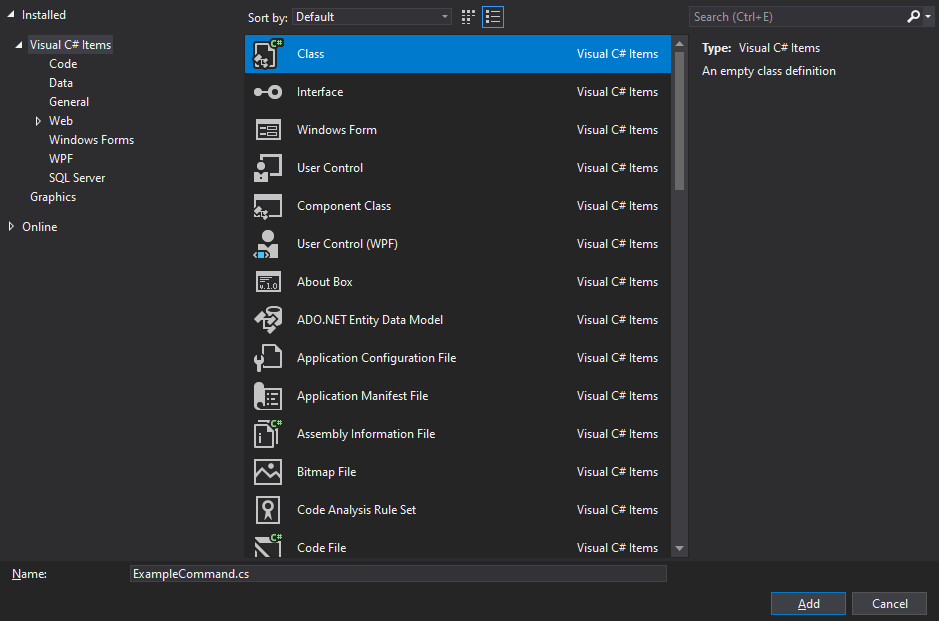Click the template list scrollbar thumb
This screenshot has height=621, width=939.
(679, 121)
